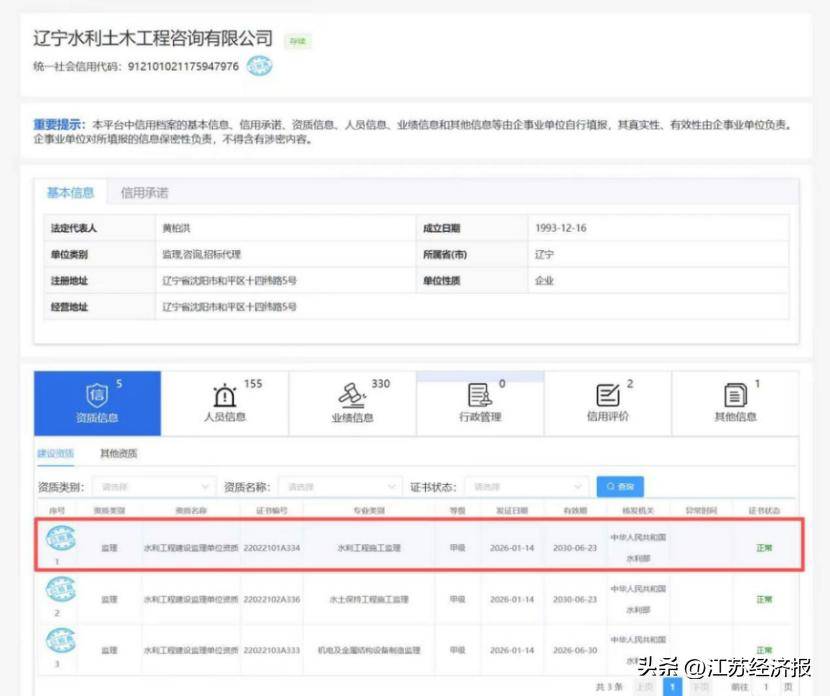Image resolution: width=830 pixels, height=696 pixels.
Task: Click the 机电及金属结构设备制造监理 cell
Action: [369, 650]
